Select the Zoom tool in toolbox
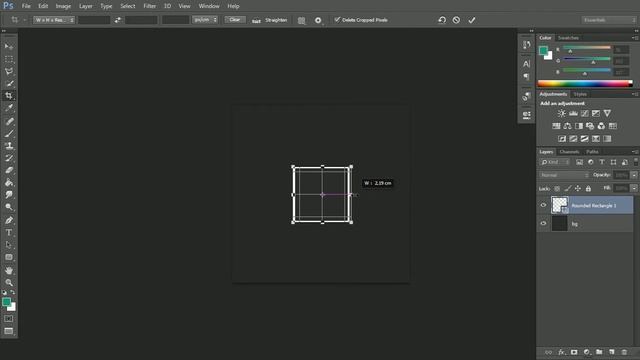Viewport: 640px width, 360px height. click(9, 282)
